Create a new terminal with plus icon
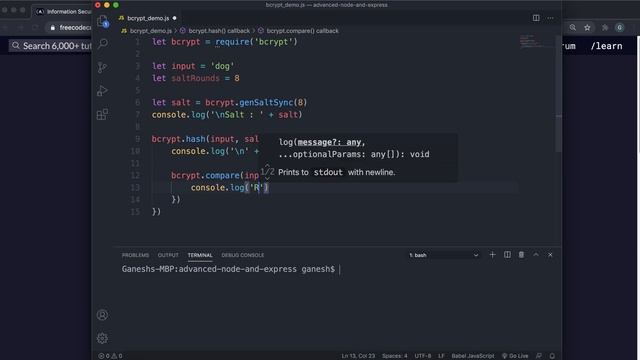 point(492,255)
